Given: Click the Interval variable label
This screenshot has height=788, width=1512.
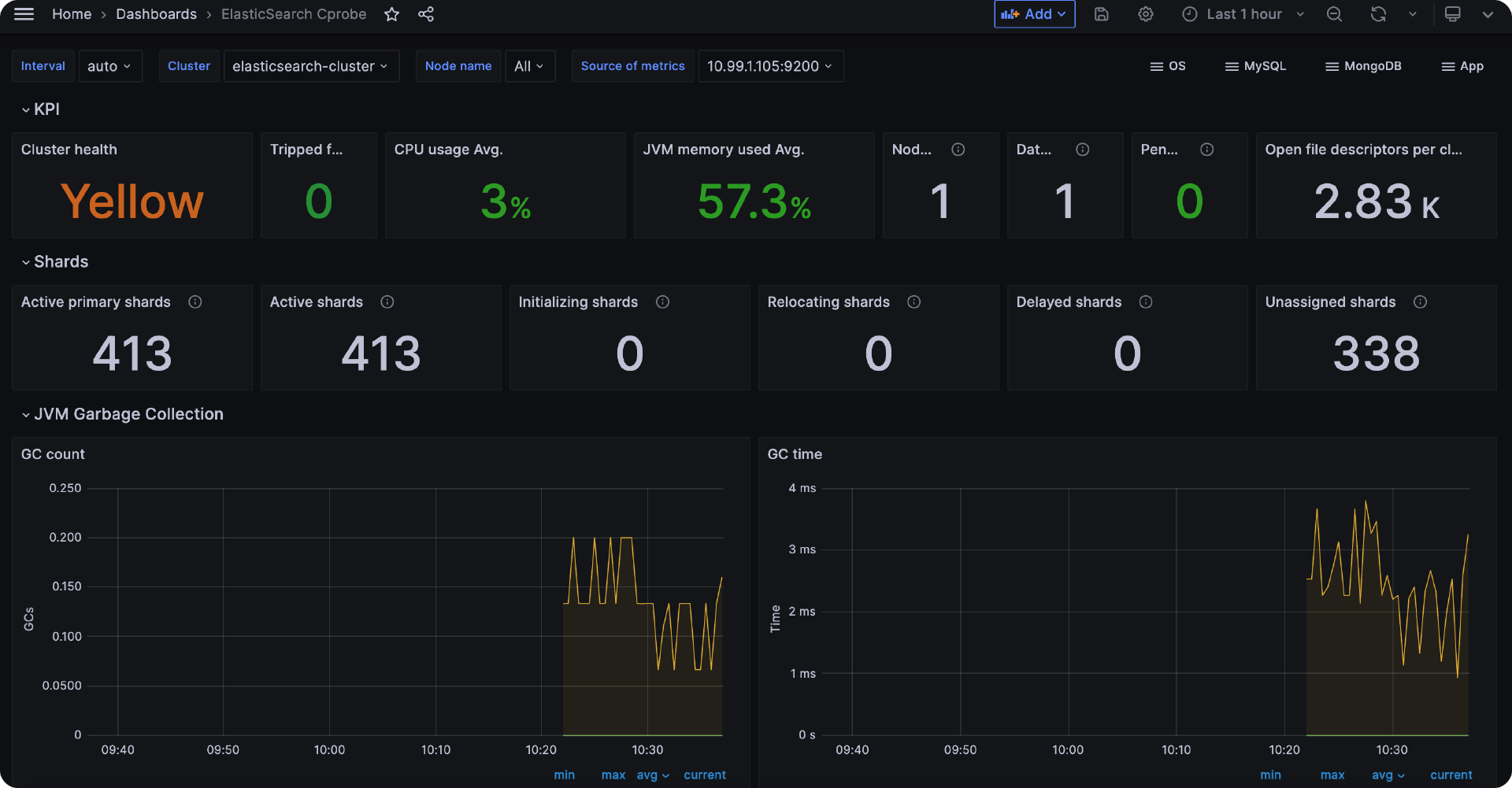Looking at the screenshot, I should [x=43, y=66].
